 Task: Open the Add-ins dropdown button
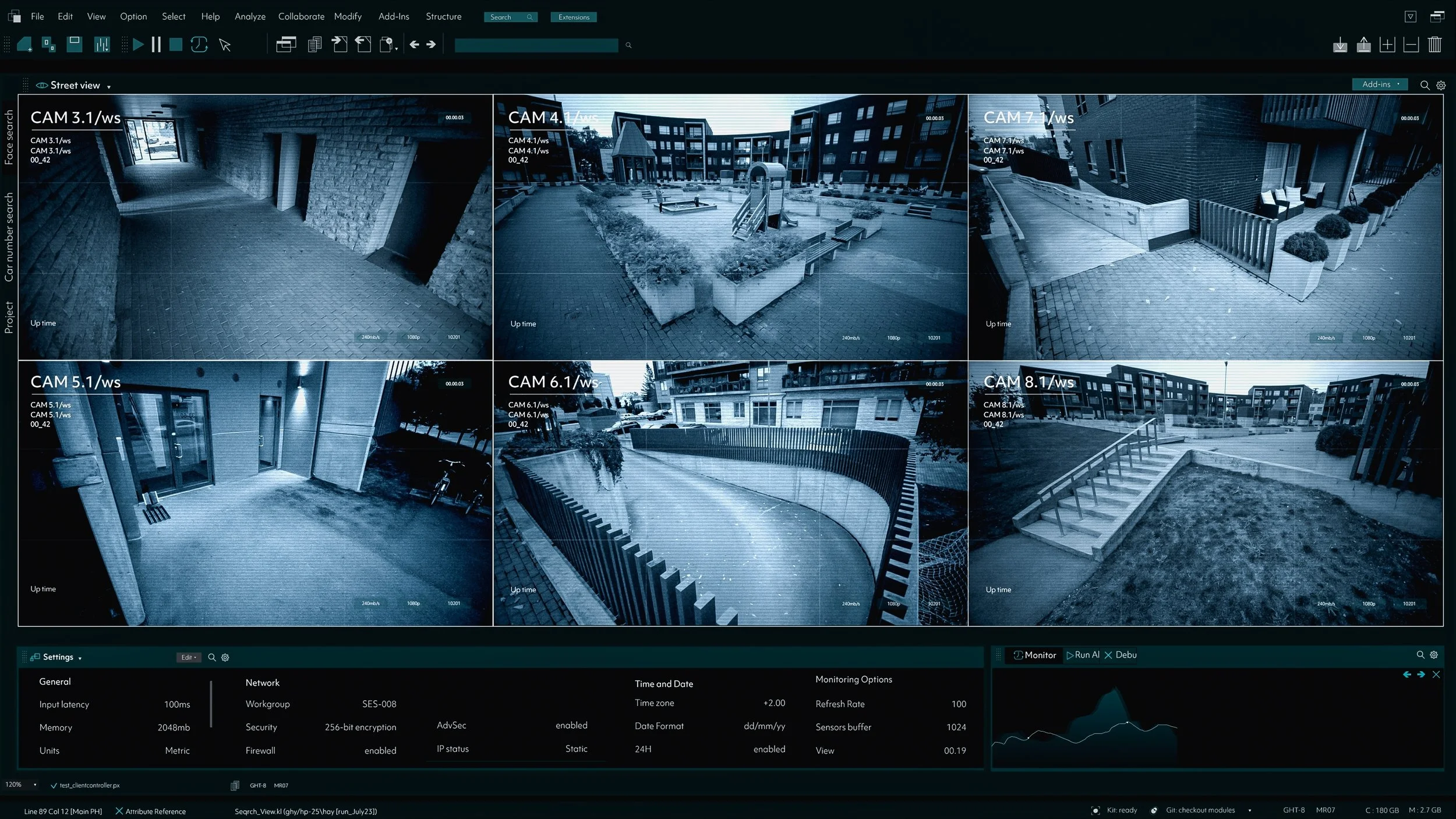coord(1380,84)
